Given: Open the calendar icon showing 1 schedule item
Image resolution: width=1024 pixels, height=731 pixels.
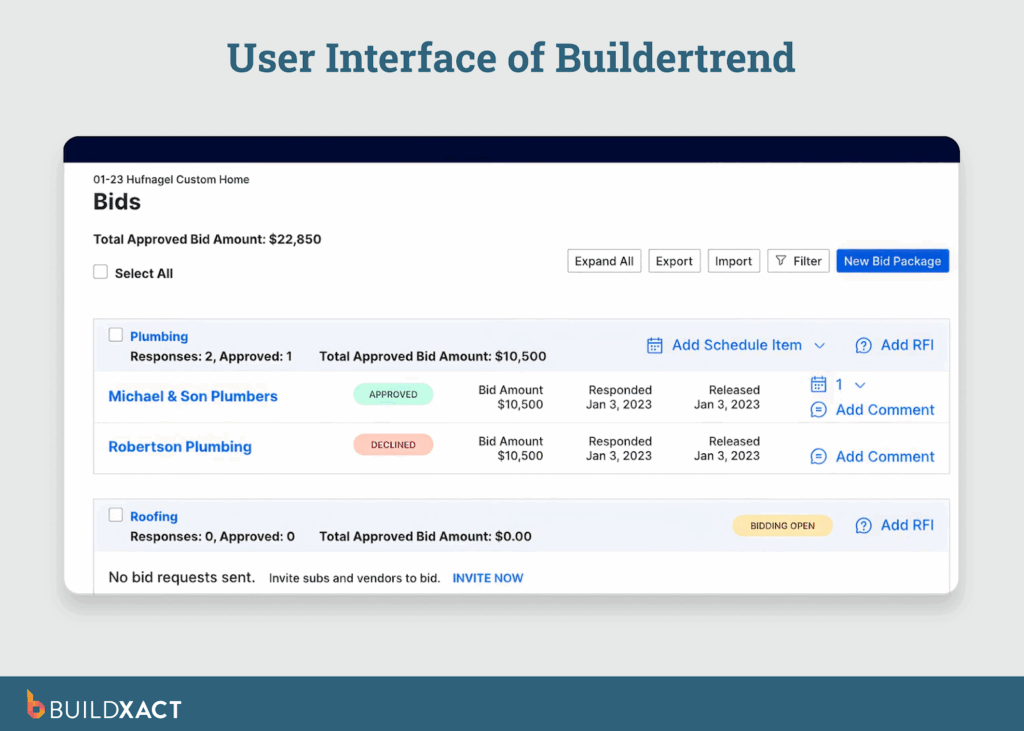Looking at the screenshot, I should 820,384.
